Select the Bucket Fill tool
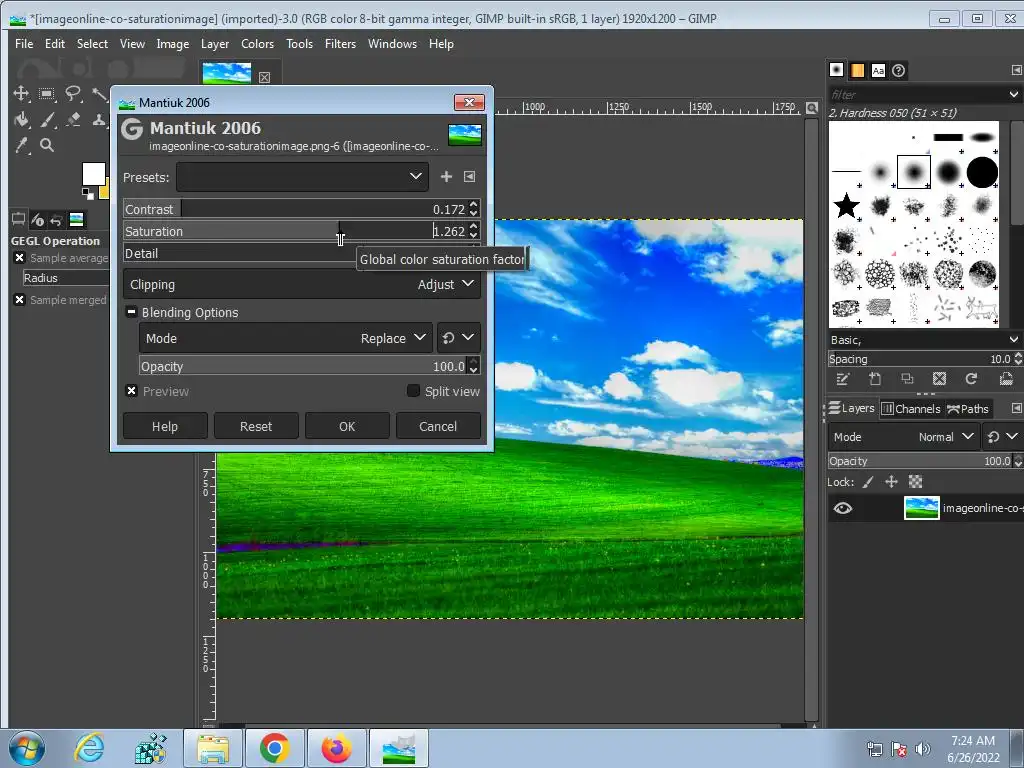The image size is (1024, 768). pos(21,120)
